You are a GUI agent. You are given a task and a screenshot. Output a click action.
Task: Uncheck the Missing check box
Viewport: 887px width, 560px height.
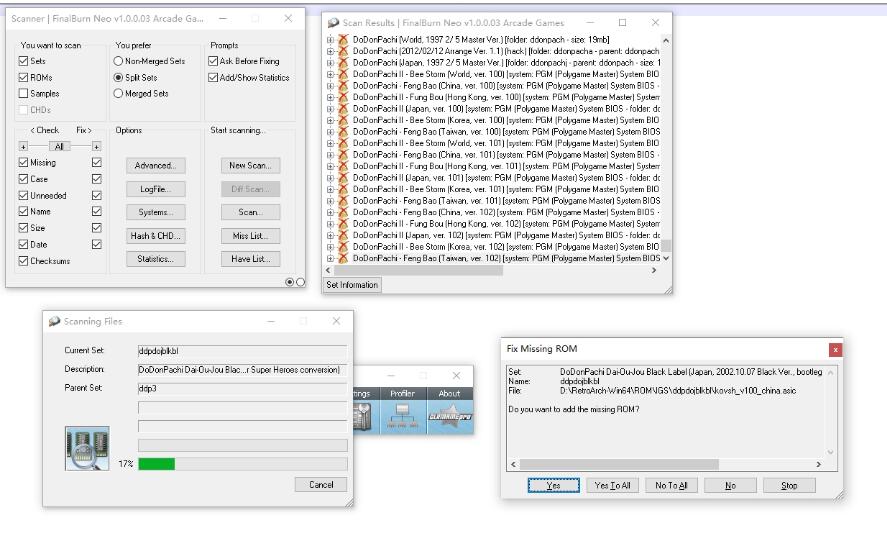23,162
